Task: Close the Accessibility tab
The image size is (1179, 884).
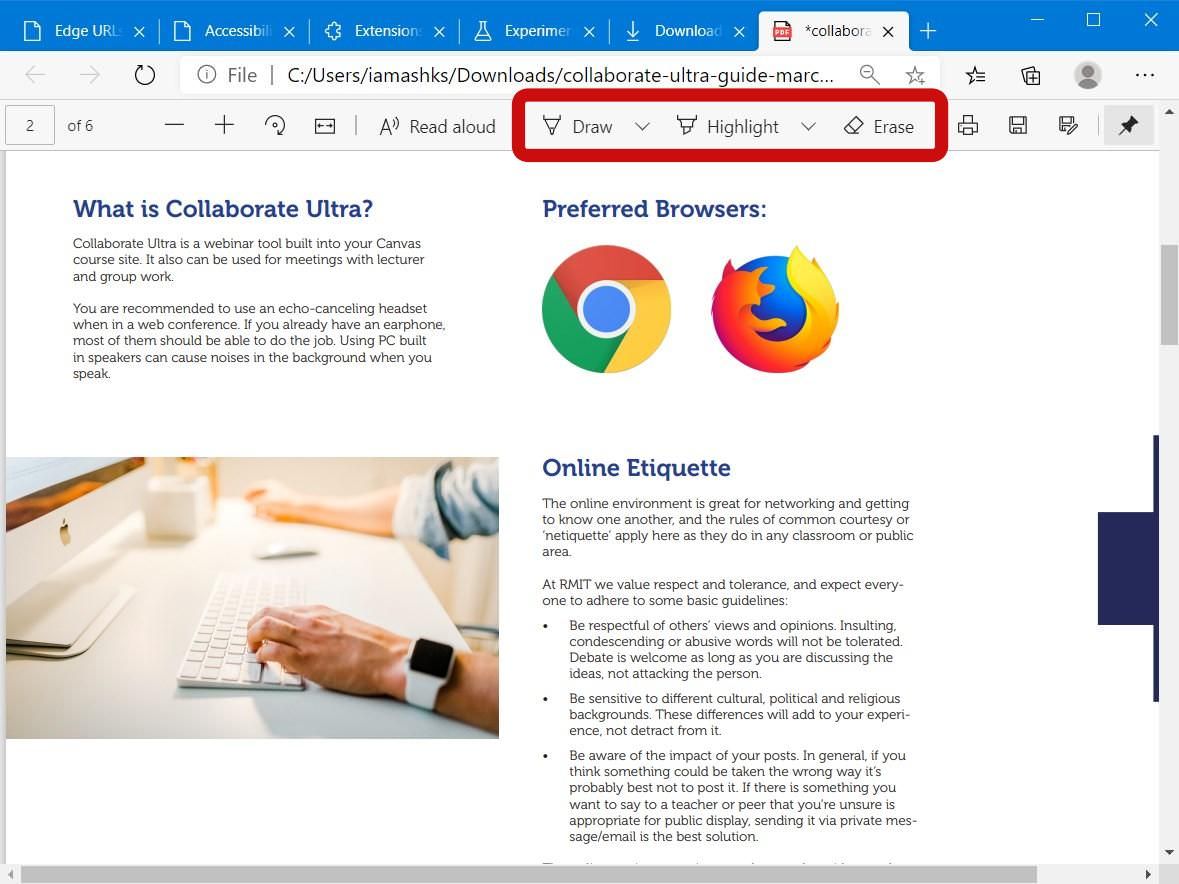Action: [x=289, y=32]
